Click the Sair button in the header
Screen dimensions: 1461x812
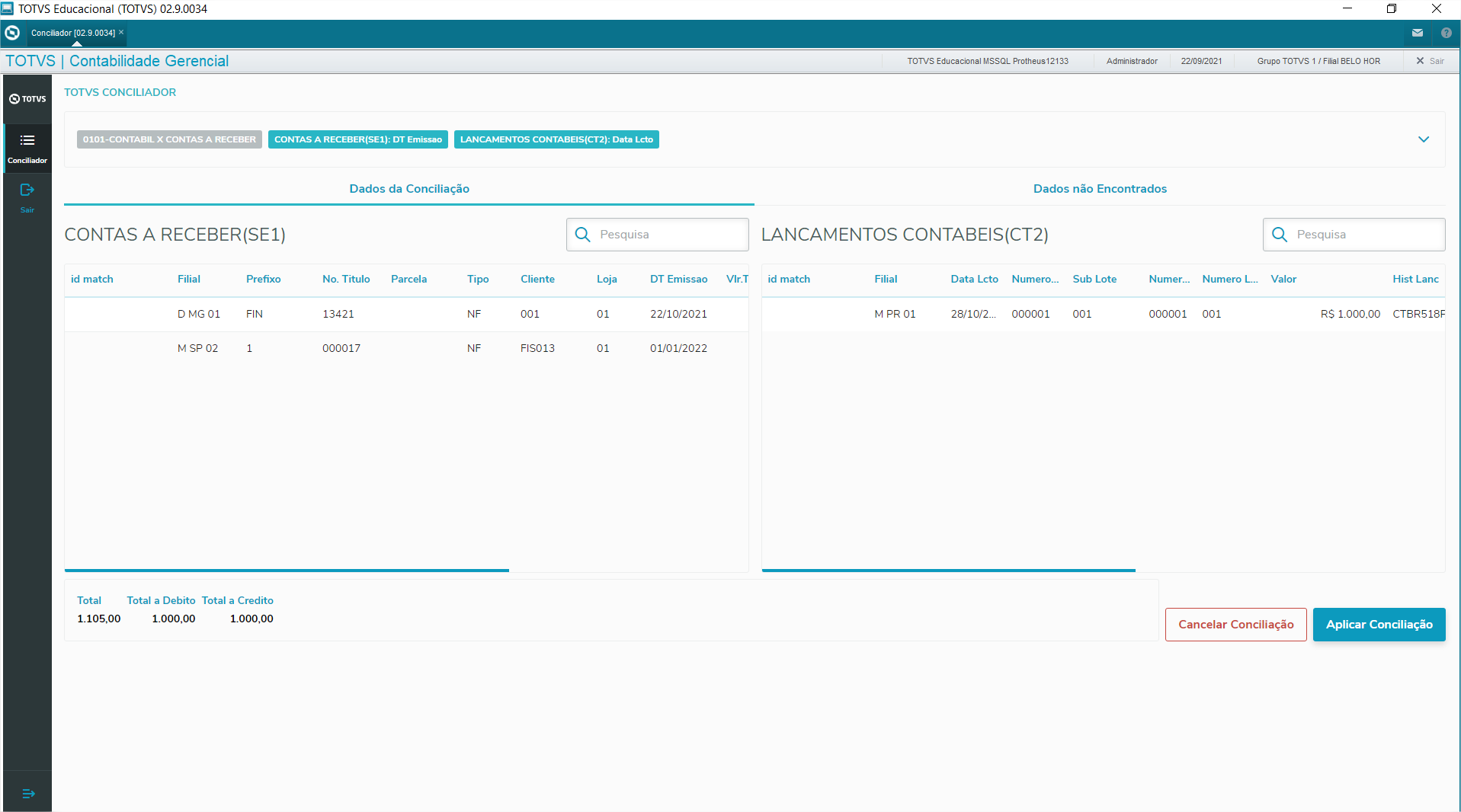pos(1431,61)
